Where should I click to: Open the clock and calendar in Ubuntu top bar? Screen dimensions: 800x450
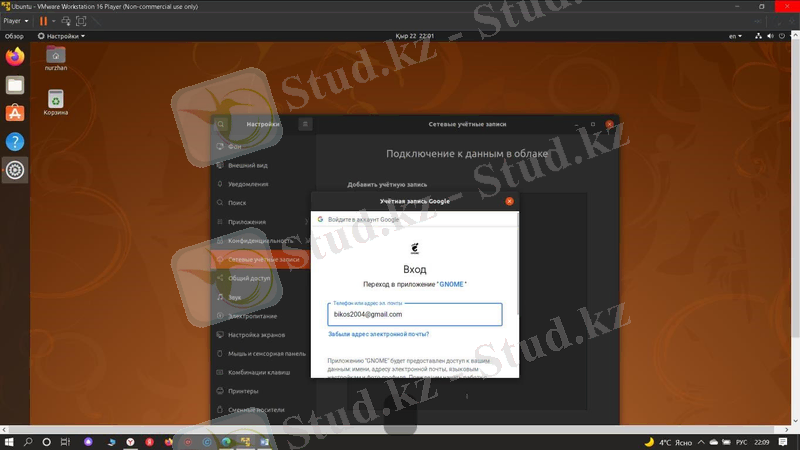pyautogui.click(x=414, y=36)
